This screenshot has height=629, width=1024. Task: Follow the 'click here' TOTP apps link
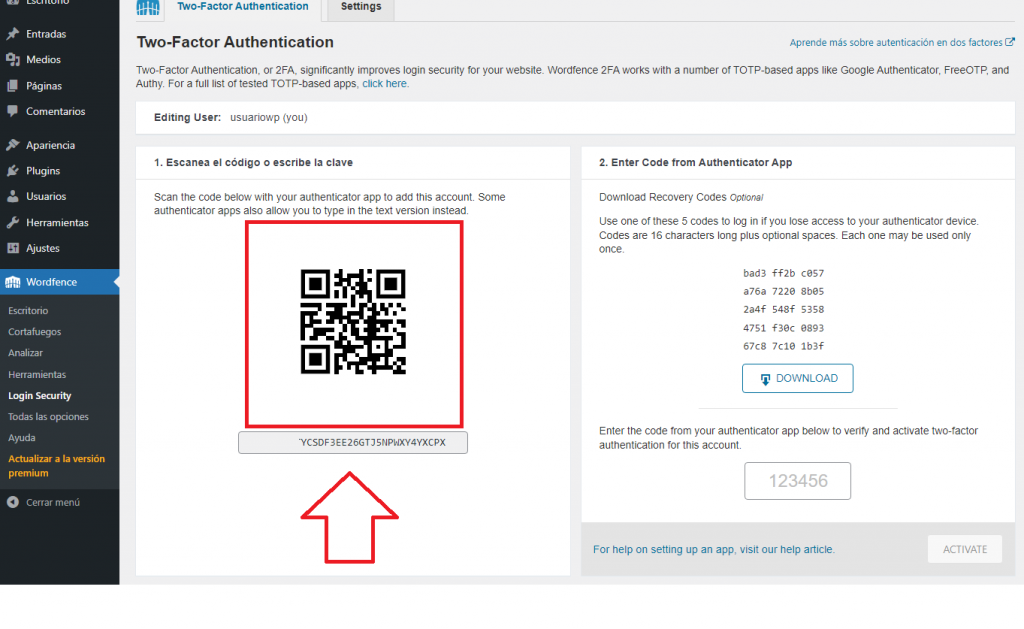(x=385, y=84)
